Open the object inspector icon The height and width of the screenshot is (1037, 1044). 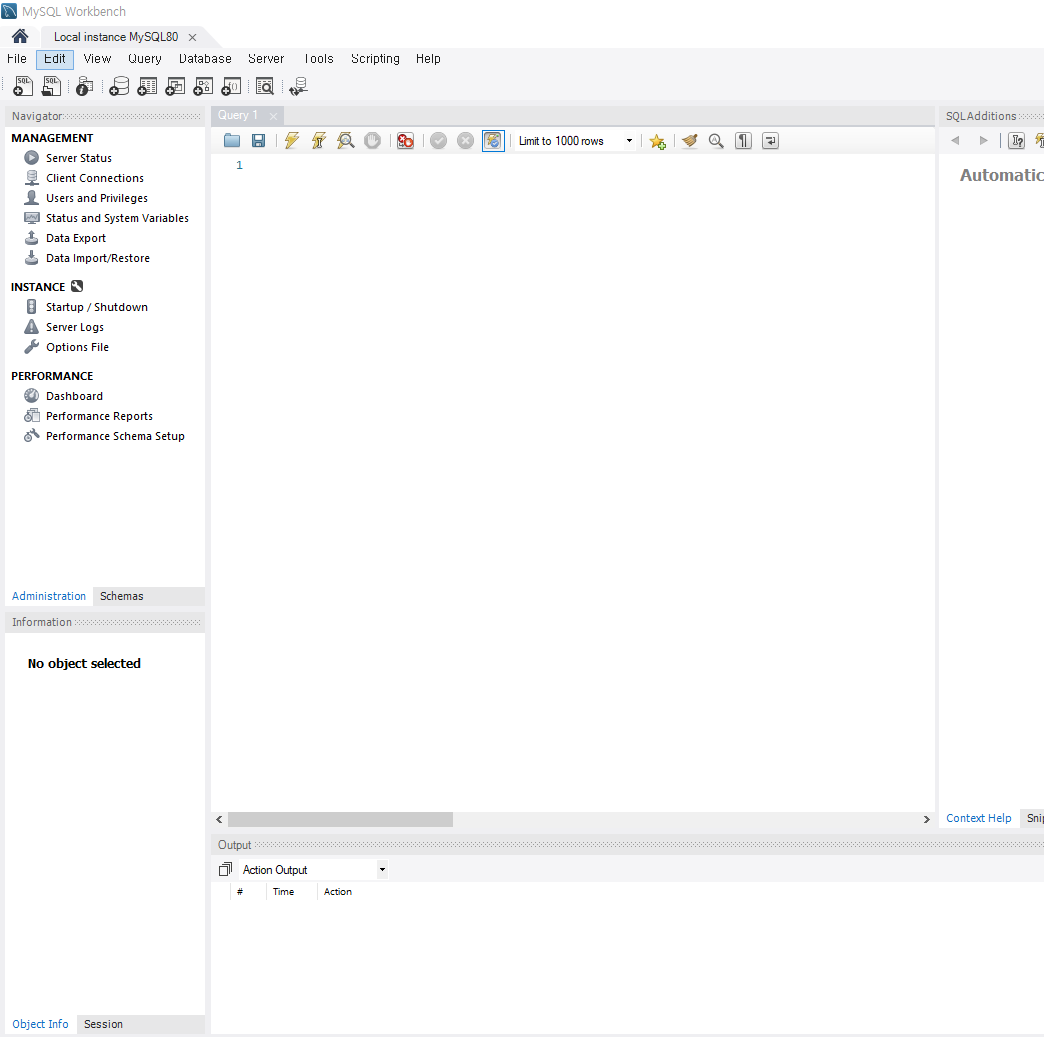tap(85, 86)
